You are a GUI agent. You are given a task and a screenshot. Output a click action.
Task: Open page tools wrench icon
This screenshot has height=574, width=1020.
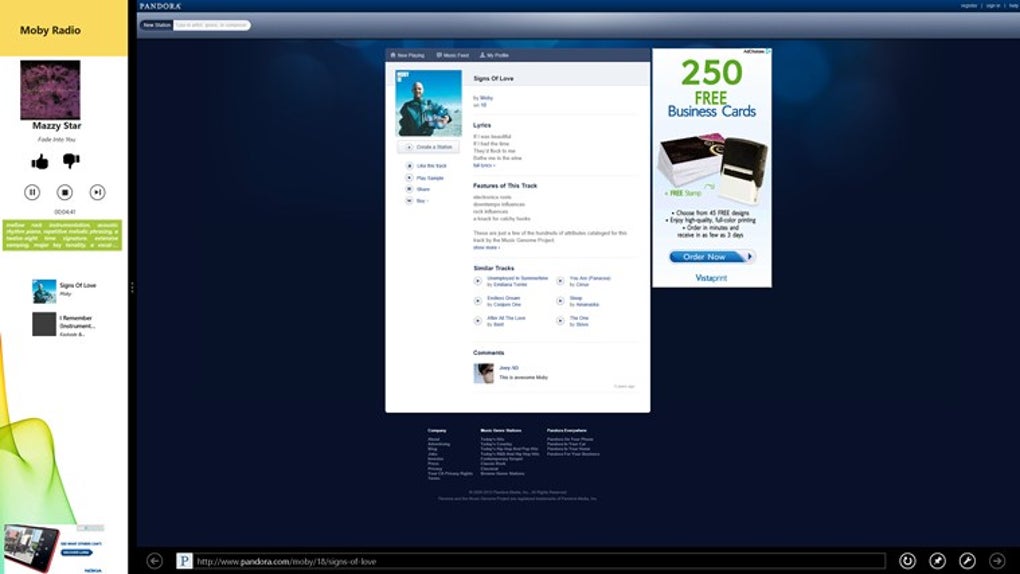tap(967, 560)
